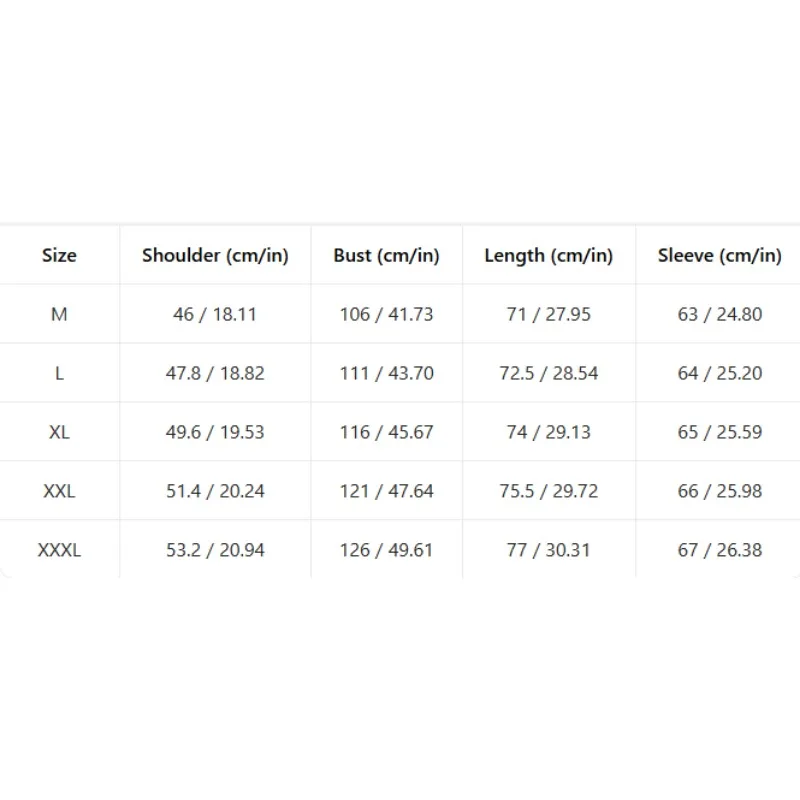Screen dimensions: 800x800
Task: Click shoulder value 46 / 18.11
Action: [215, 314]
